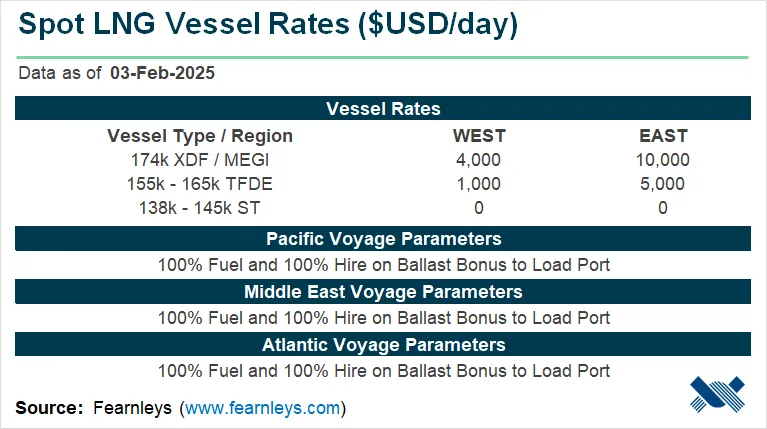Click the 138k - 145k ST row label
Screen dimensions: 767x429
point(200,208)
